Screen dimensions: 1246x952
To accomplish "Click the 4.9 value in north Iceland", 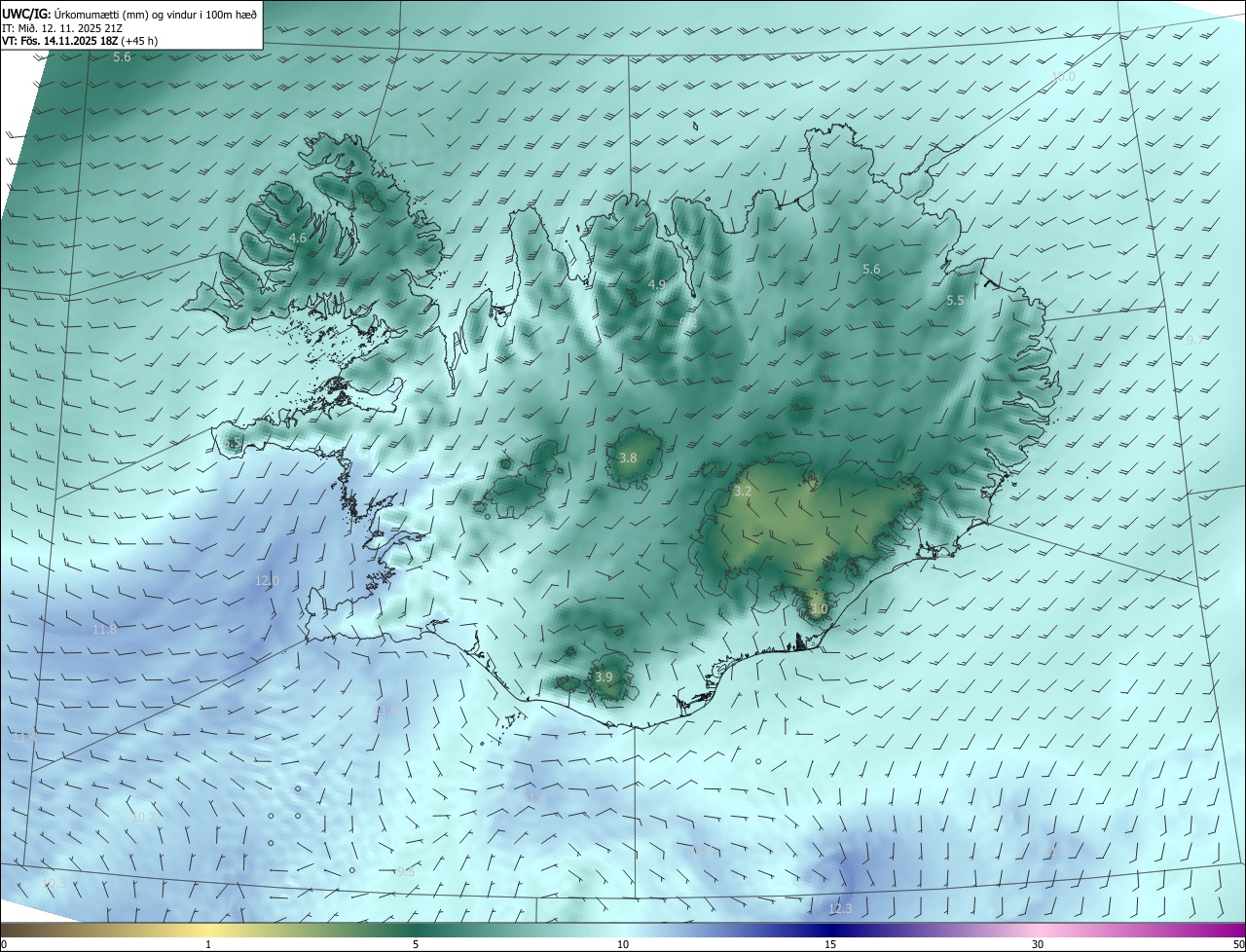I will click(657, 284).
